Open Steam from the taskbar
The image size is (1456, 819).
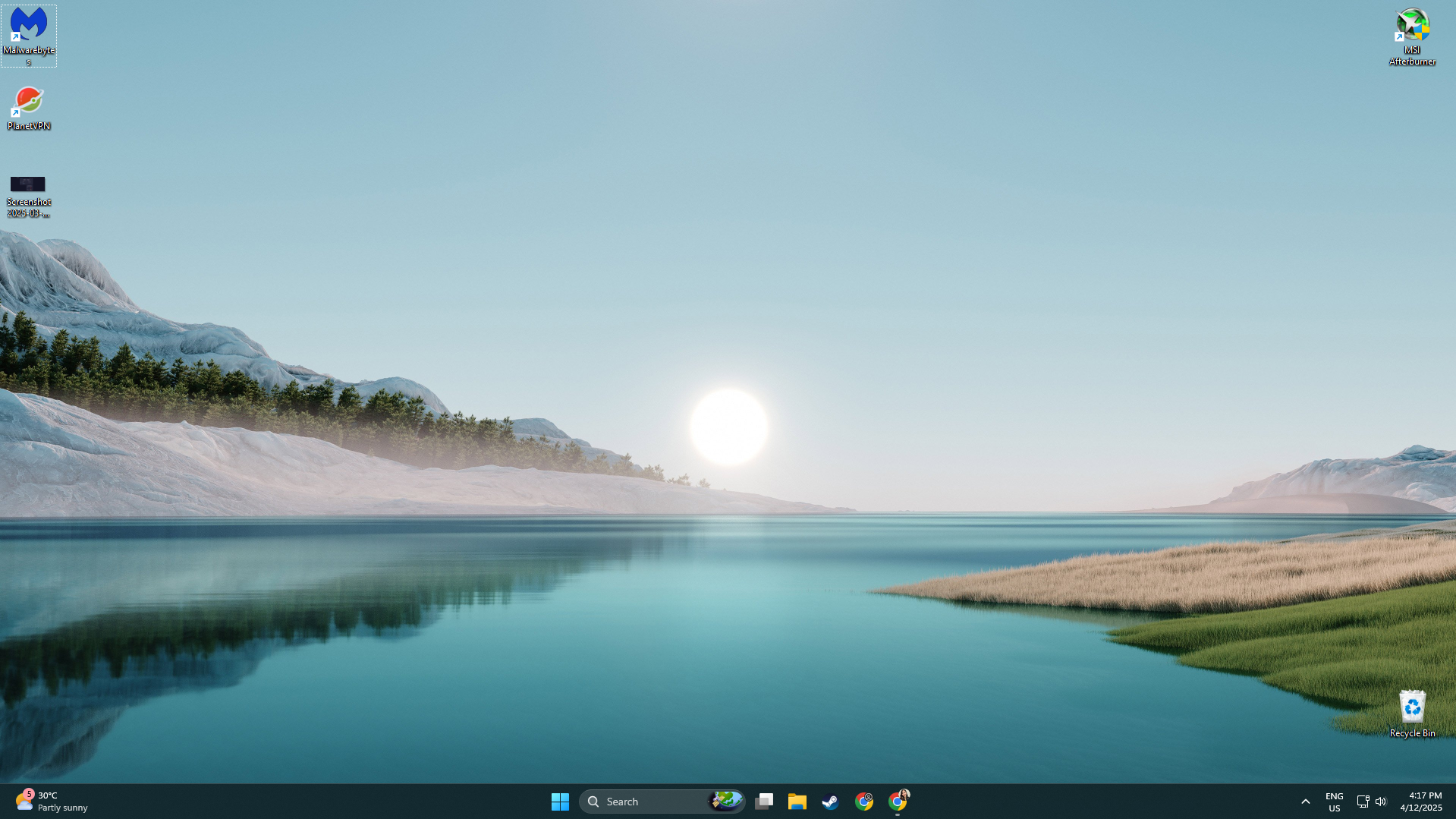pos(830,802)
